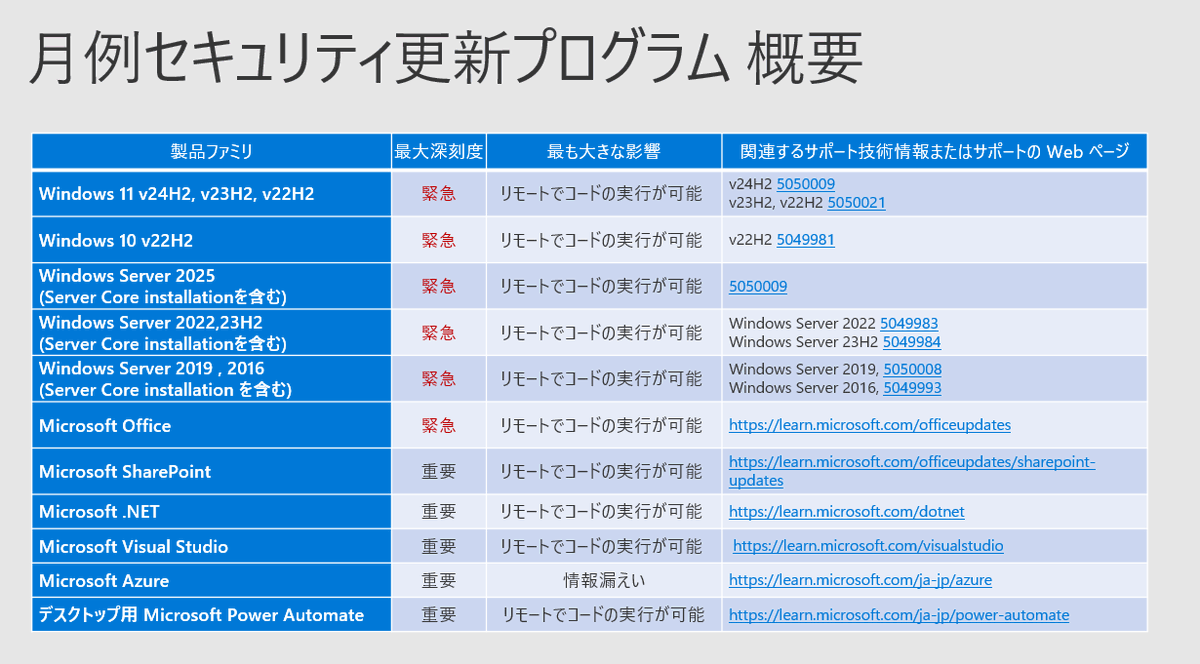The image size is (1200, 664).
Task: Click the 最も大きな影響 column header
Action: (x=604, y=152)
